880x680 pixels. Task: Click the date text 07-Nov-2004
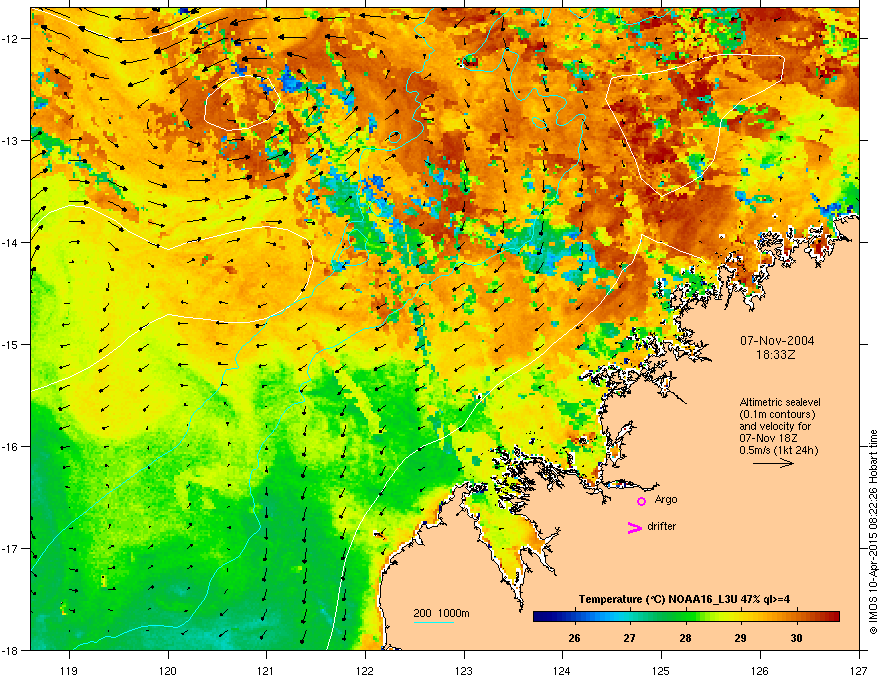pyautogui.click(x=777, y=341)
